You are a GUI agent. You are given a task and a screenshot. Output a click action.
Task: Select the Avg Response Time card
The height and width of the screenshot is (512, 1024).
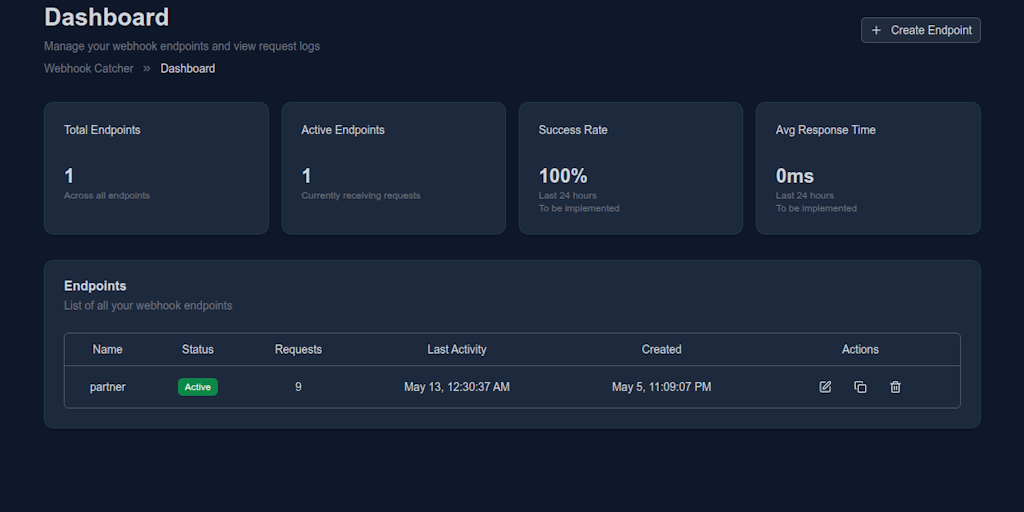[x=868, y=168]
